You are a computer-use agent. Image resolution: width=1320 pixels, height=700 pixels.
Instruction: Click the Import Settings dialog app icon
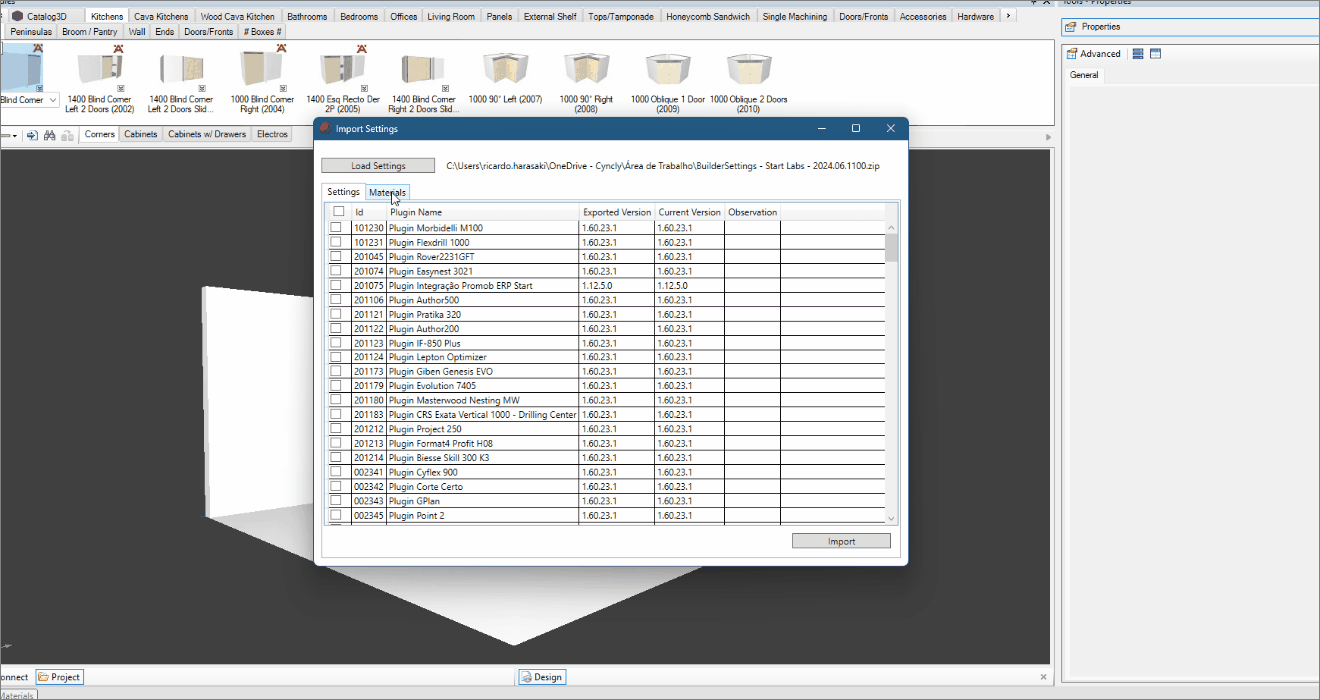click(325, 128)
